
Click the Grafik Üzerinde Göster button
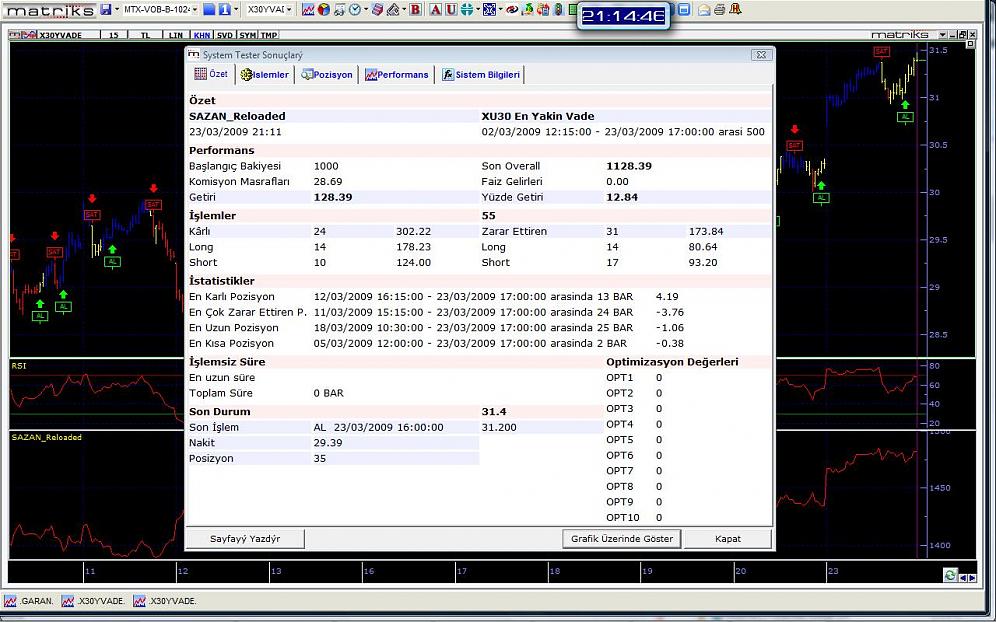tap(621, 539)
